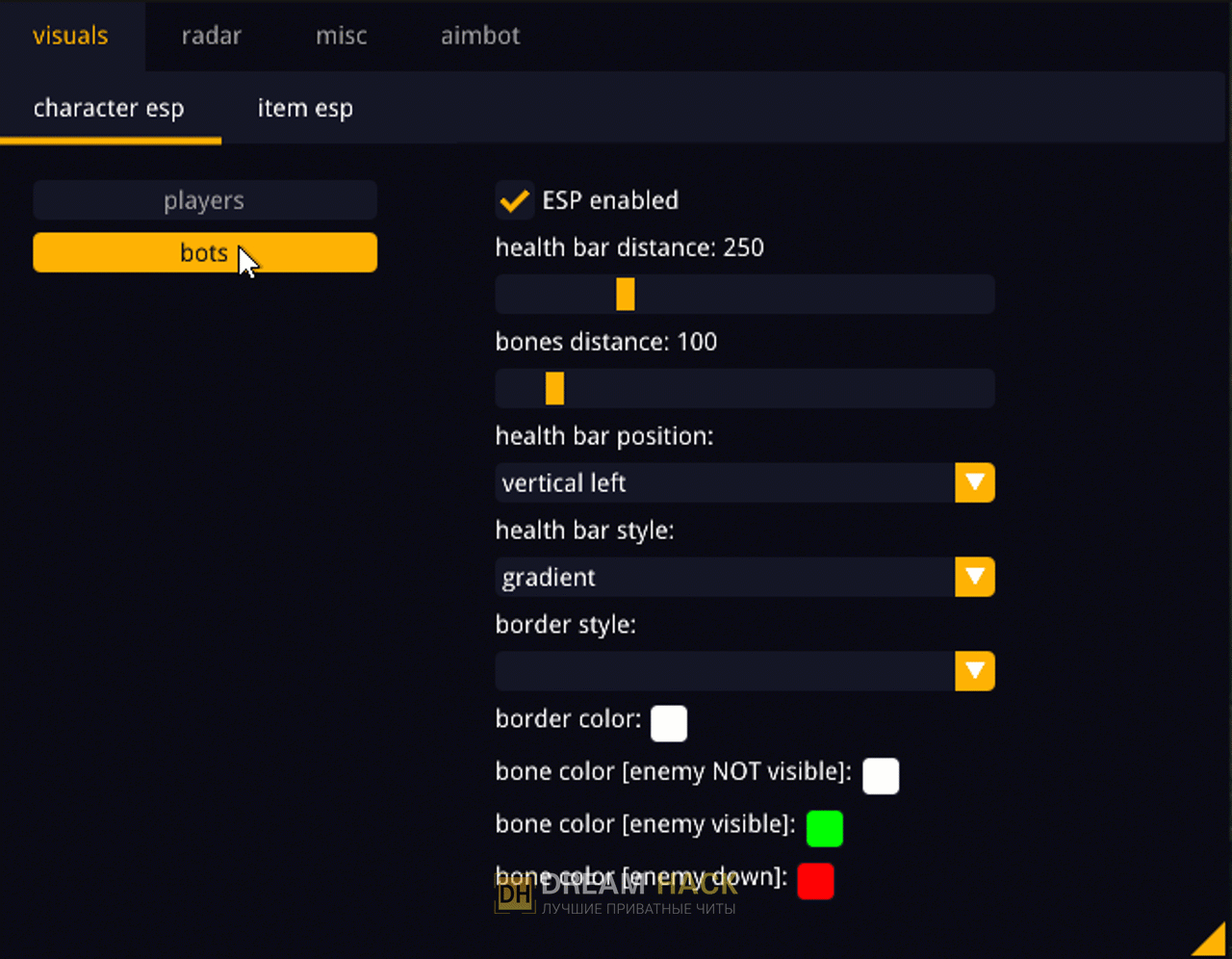The height and width of the screenshot is (959, 1232).
Task: Toggle the ESP enabled checkbox
Action: pyautogui.click(x=515, y=200)
